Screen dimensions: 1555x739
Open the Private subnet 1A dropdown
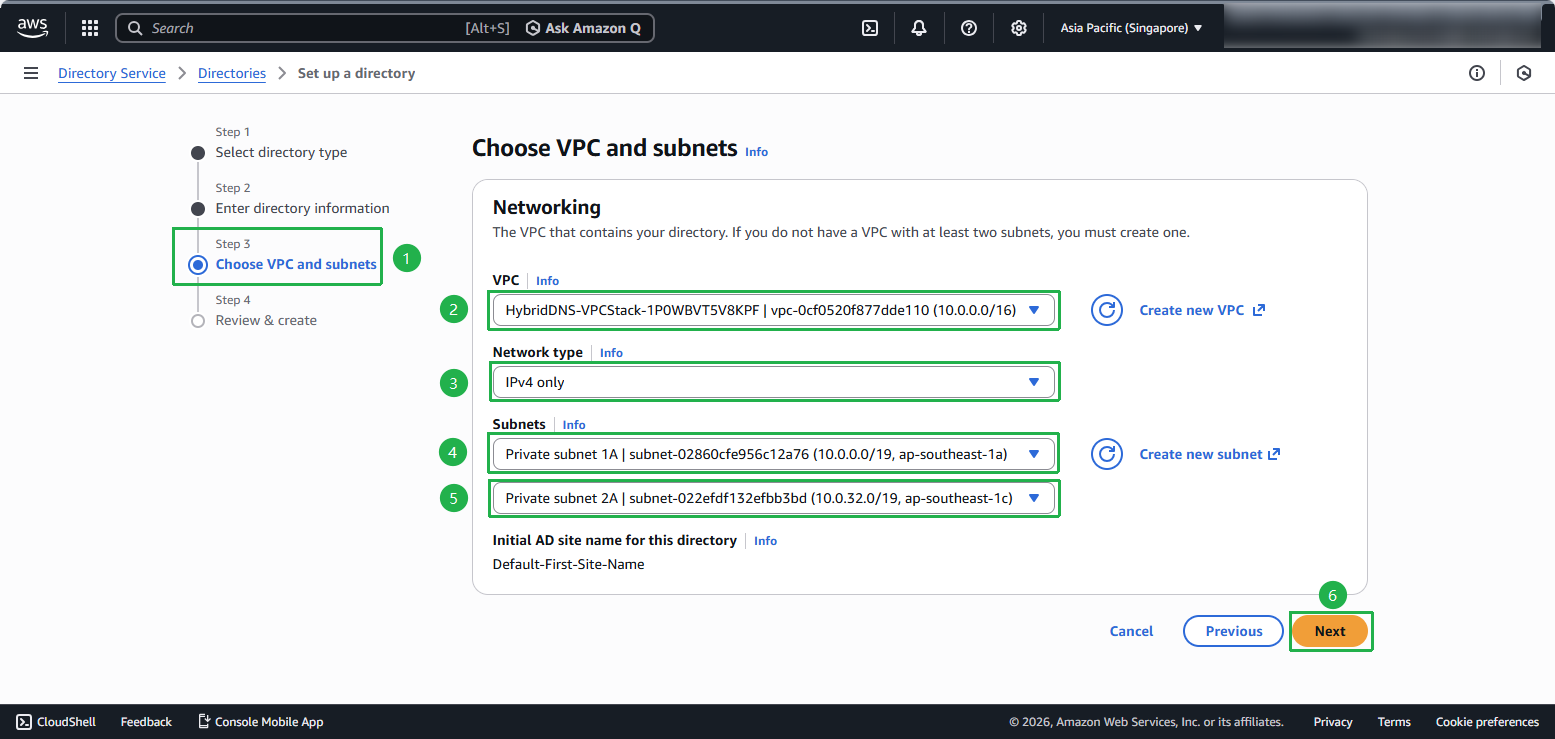coord(773,454)
